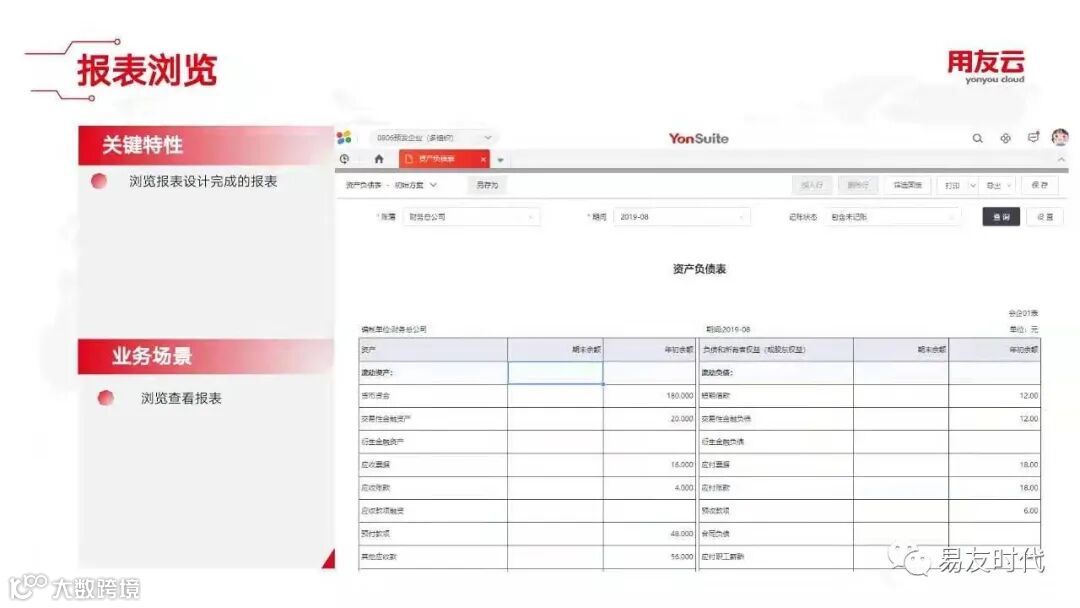
Task: Open the message notification icon
Action: pyautogui.click(x=1033, y=138)
